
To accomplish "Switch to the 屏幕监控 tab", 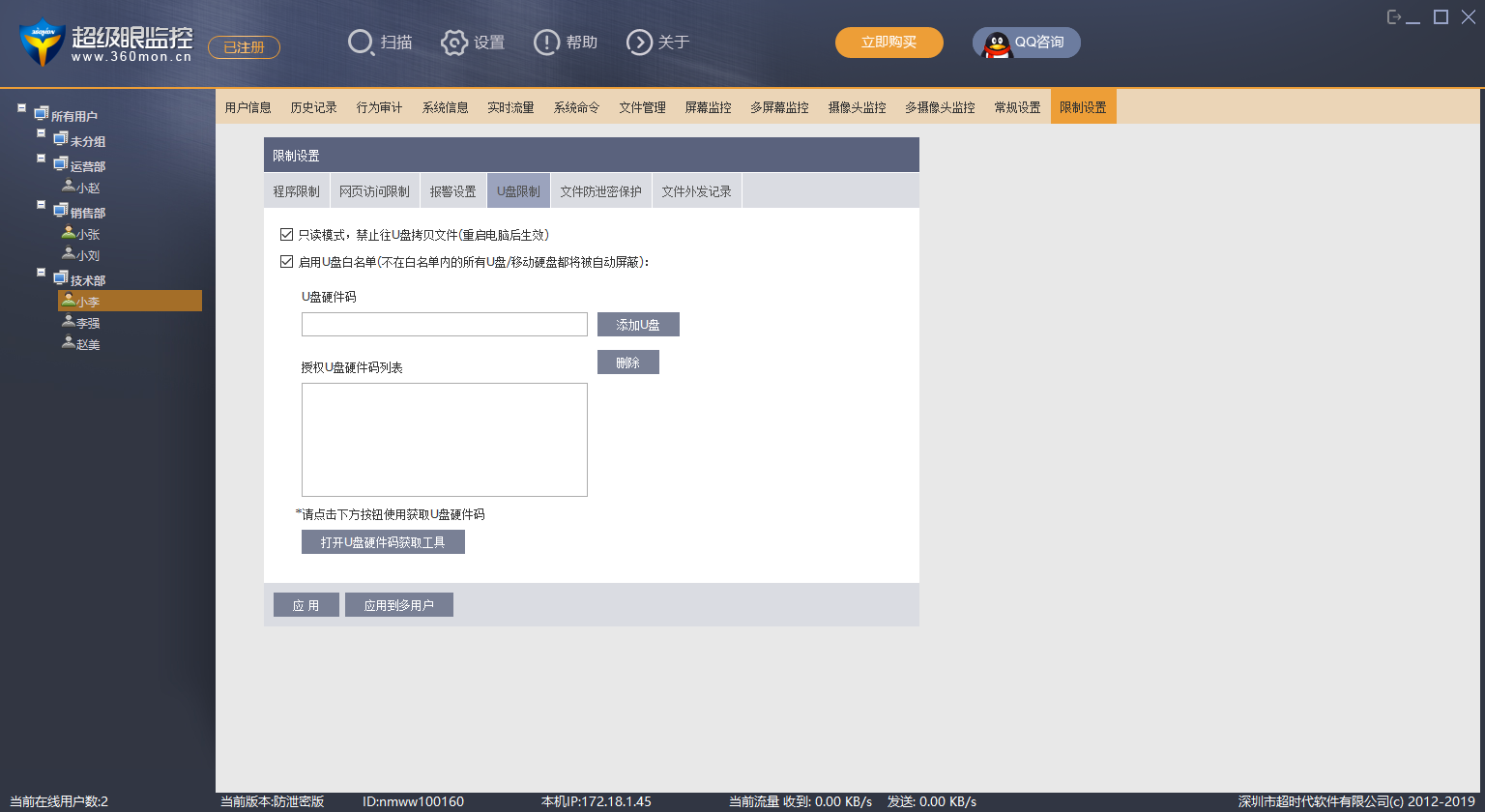I will coord(708,107).
